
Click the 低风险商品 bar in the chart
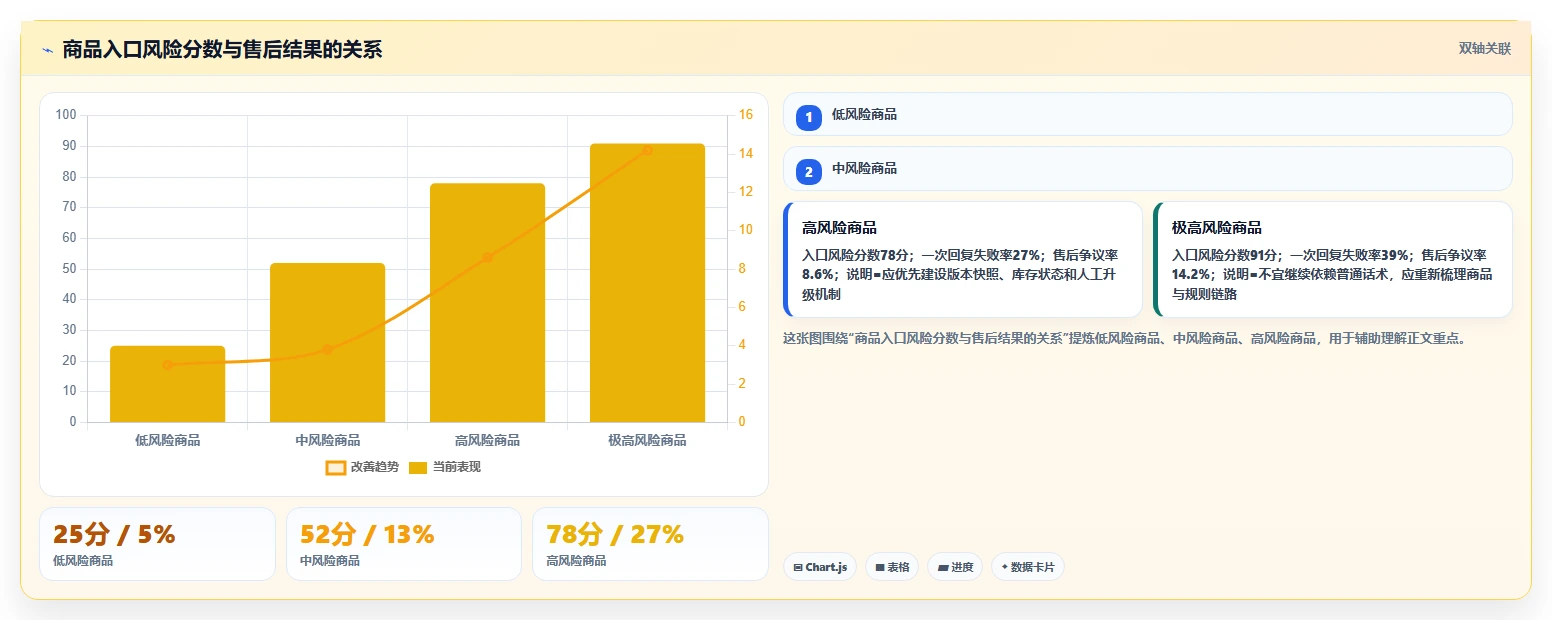click(x=168, y=384)
